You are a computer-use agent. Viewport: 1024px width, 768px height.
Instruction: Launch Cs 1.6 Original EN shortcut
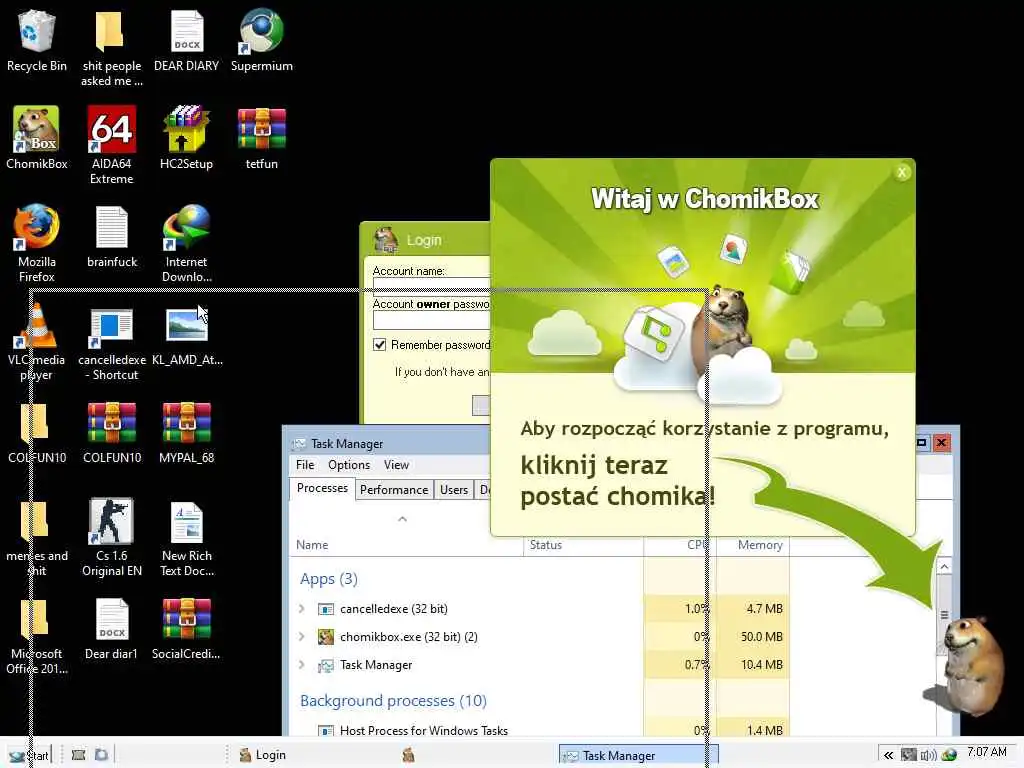[x=112, y=537]
